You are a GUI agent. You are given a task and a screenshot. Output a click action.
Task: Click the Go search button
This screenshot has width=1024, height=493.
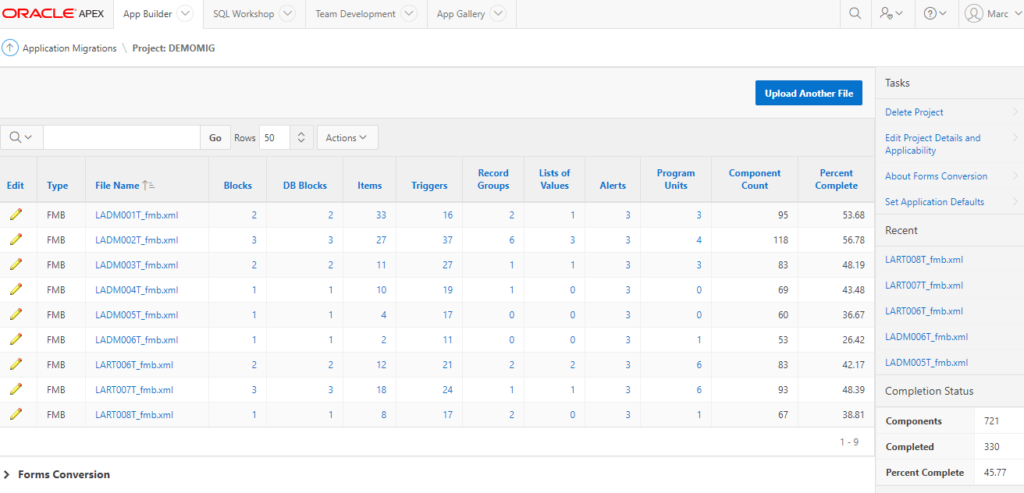[215, 138]
